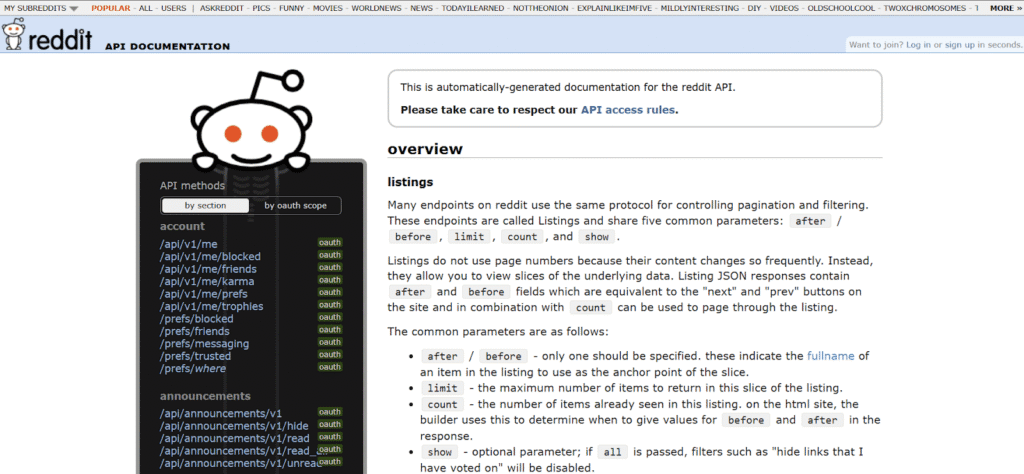Screen dimensions: 1024x474
Task: Open the API access rules link
Action: [x=627, y=110]
